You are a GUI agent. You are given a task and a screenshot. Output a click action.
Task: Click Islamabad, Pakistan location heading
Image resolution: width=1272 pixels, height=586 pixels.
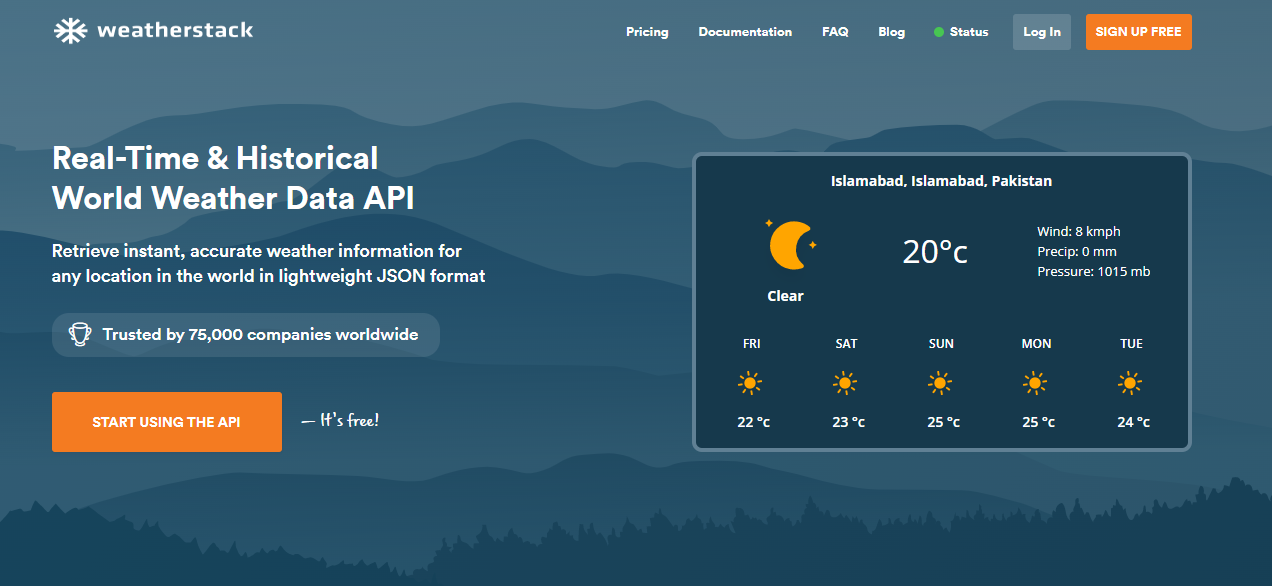point(941,181)
